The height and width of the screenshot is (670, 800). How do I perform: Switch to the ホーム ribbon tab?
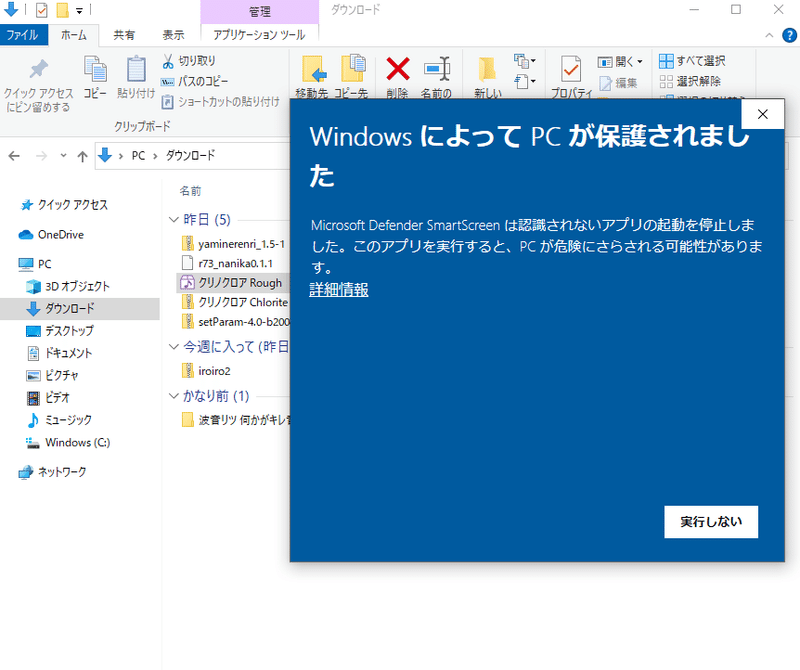click(x=73, y=35)
